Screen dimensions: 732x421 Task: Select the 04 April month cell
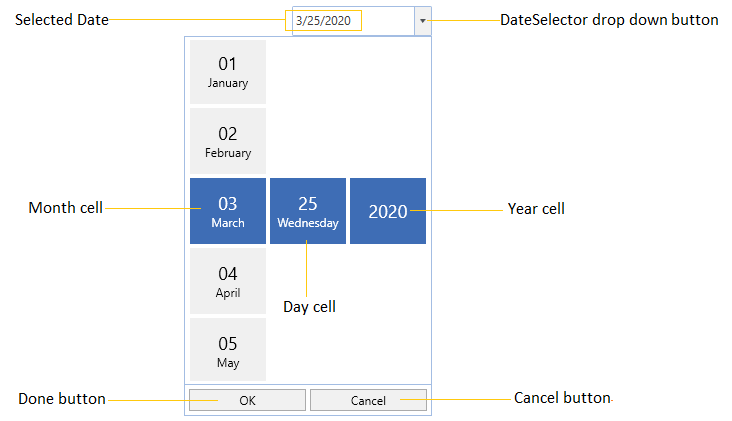pyautogui.click(x=228, y=281)
